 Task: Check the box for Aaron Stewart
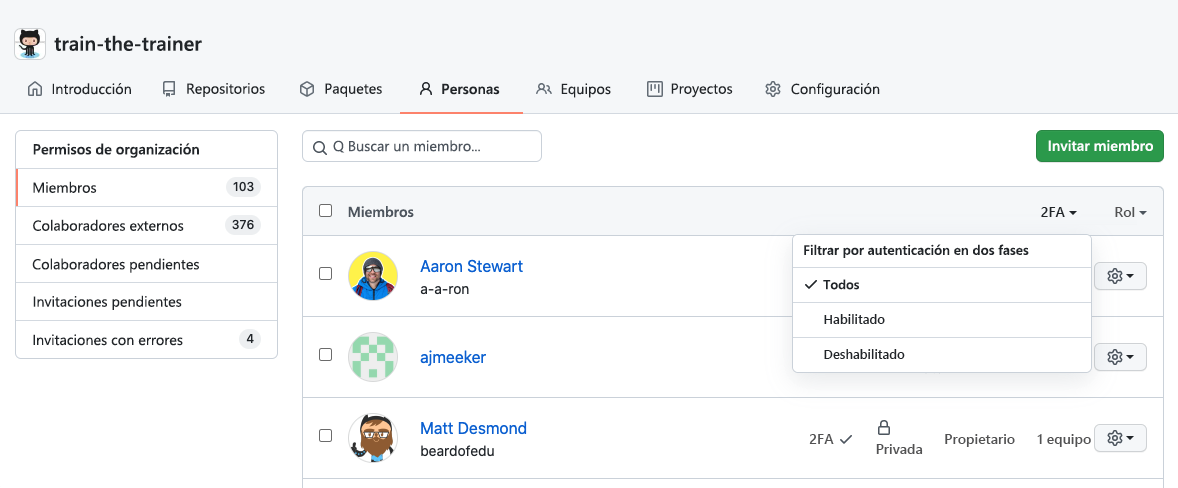point(325,274)
